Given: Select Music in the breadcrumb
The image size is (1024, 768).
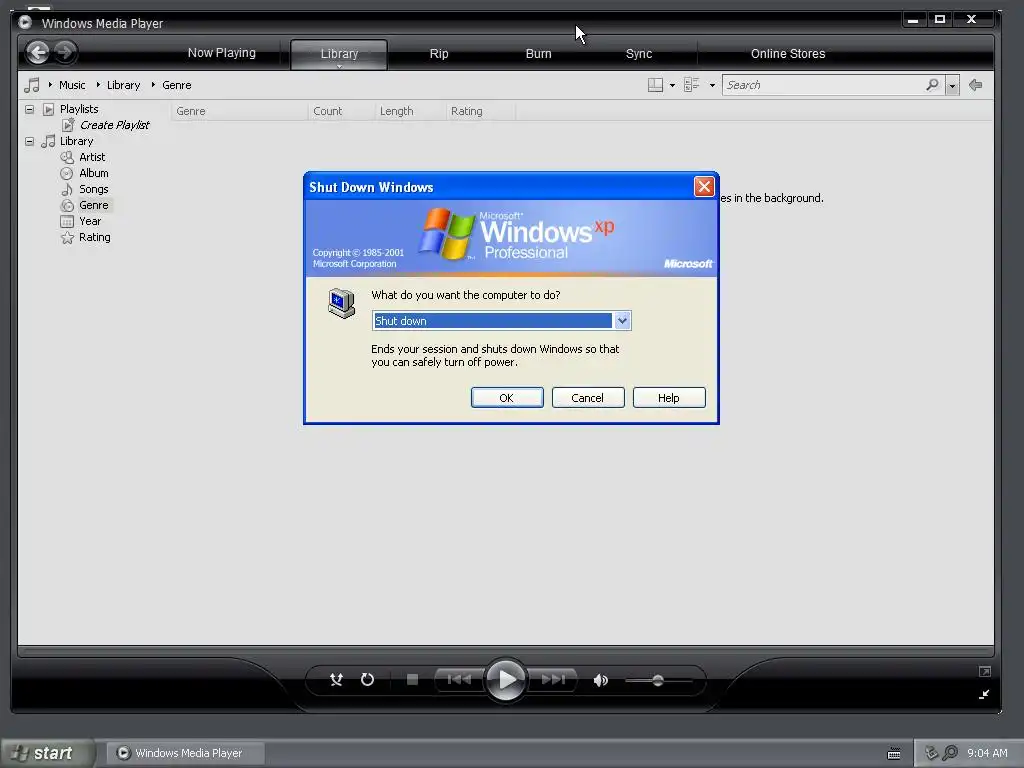Looking at the screenshot, I should click(x=72, y=85).
